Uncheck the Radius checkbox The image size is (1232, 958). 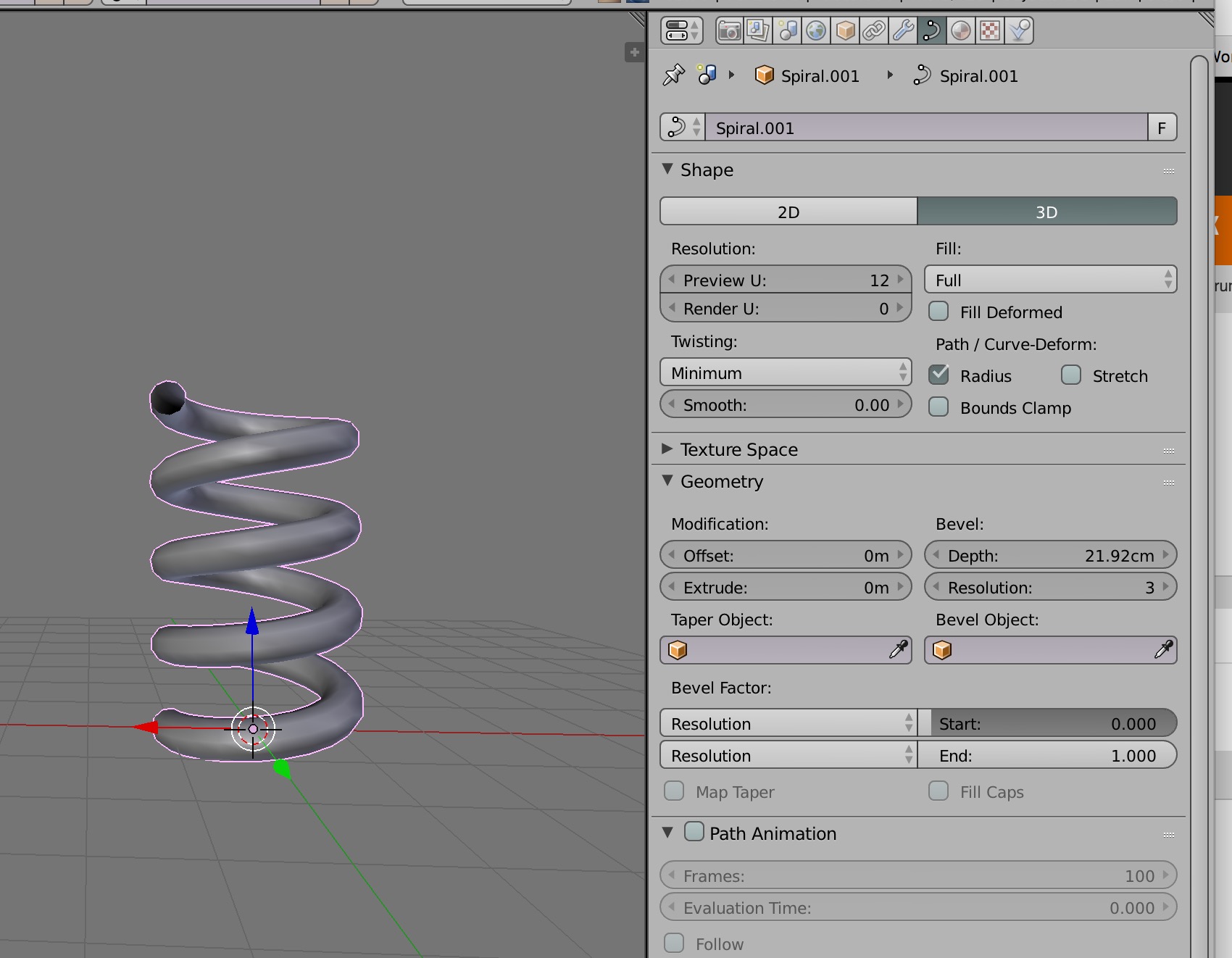point(938,375)
